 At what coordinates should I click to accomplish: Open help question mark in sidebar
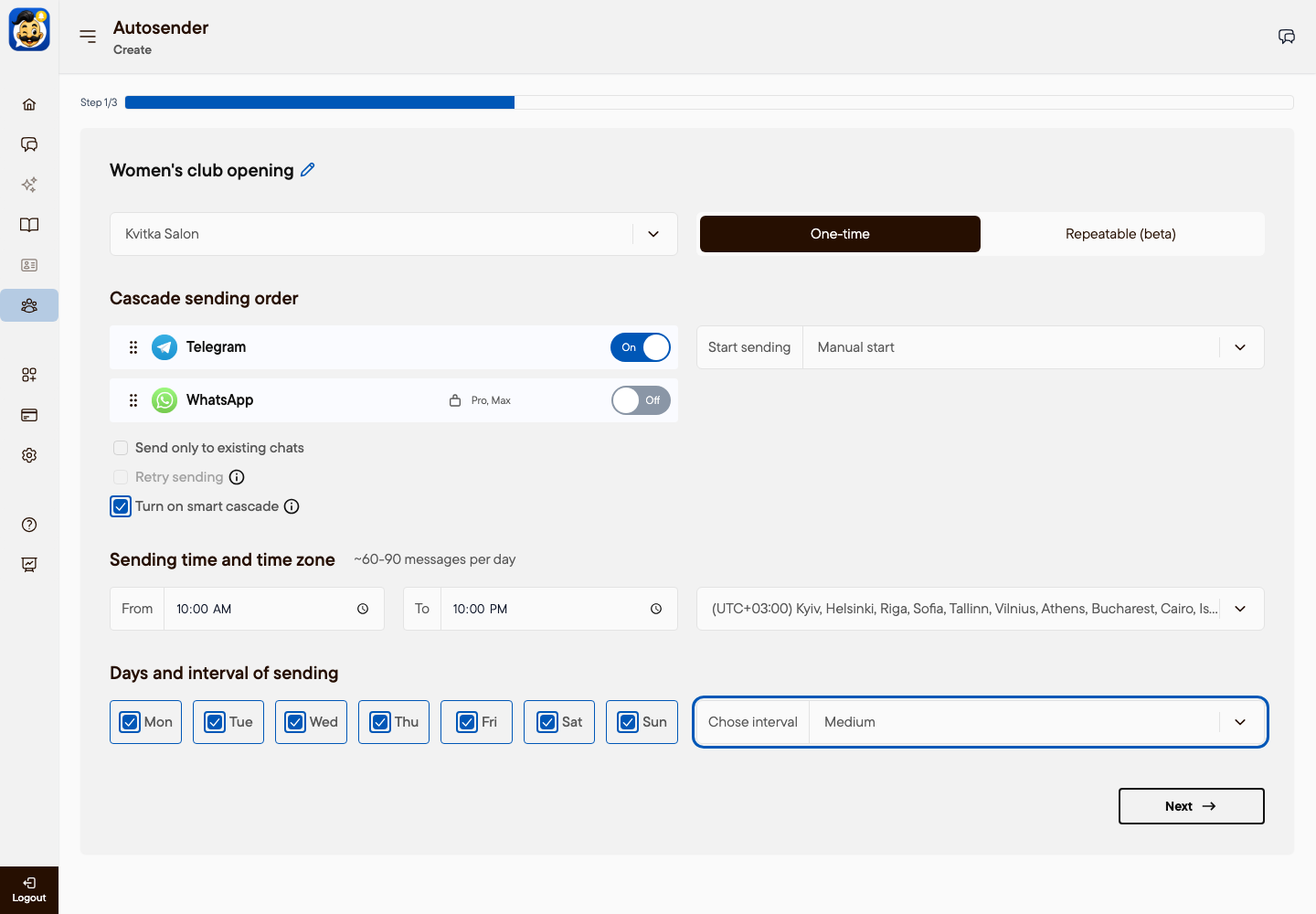(x=29, y=525)
